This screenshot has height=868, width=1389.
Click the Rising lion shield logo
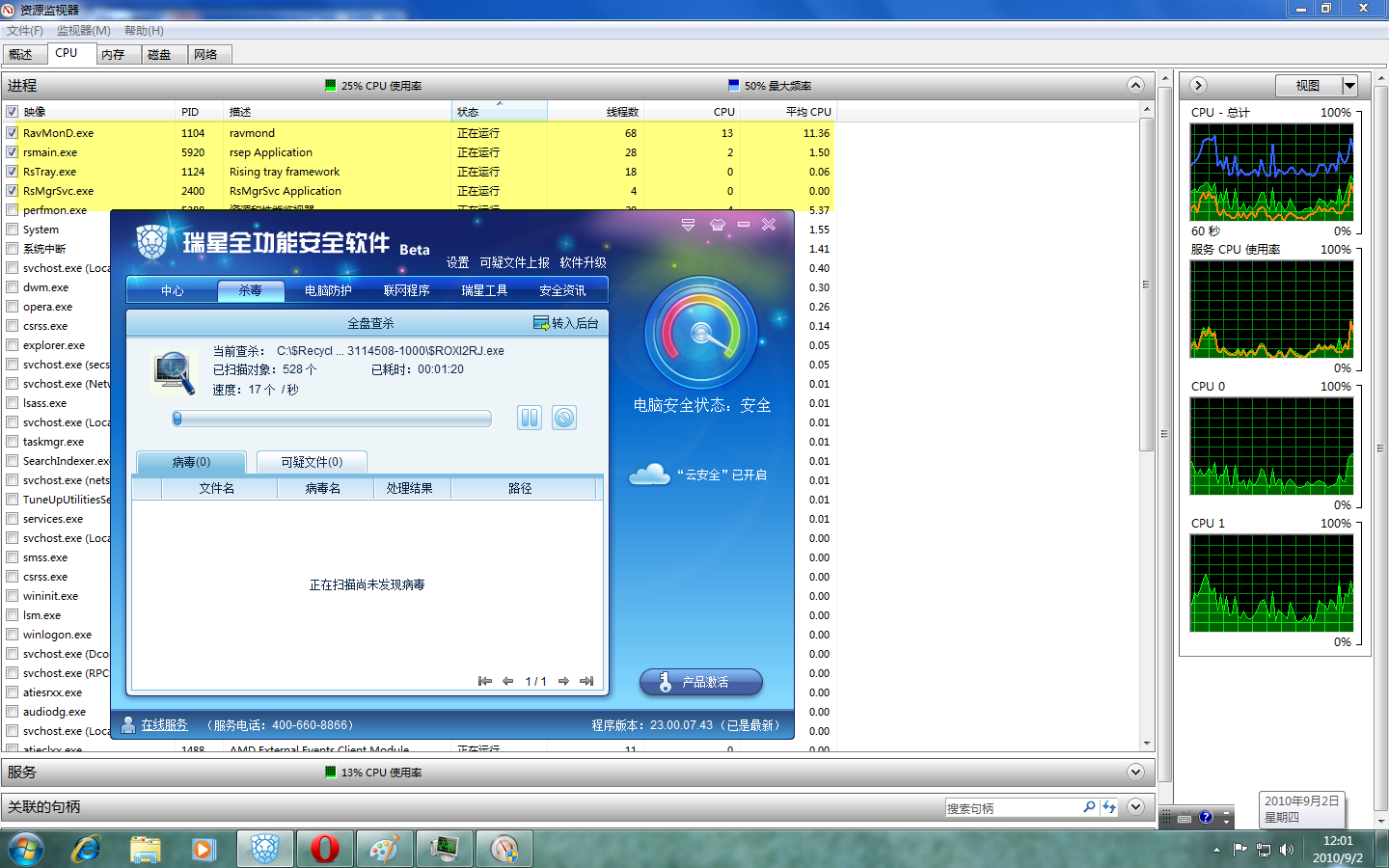[x=151, y=242]
